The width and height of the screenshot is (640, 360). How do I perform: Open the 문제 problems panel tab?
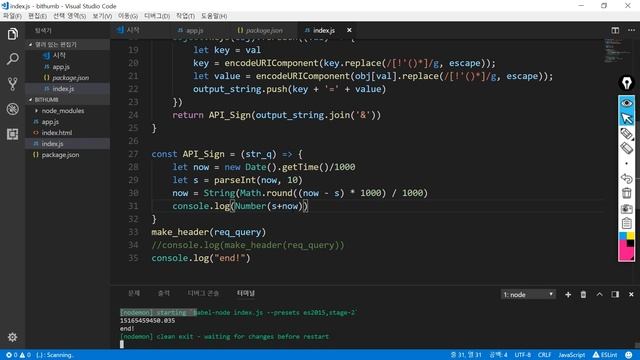tap(134, 293)
